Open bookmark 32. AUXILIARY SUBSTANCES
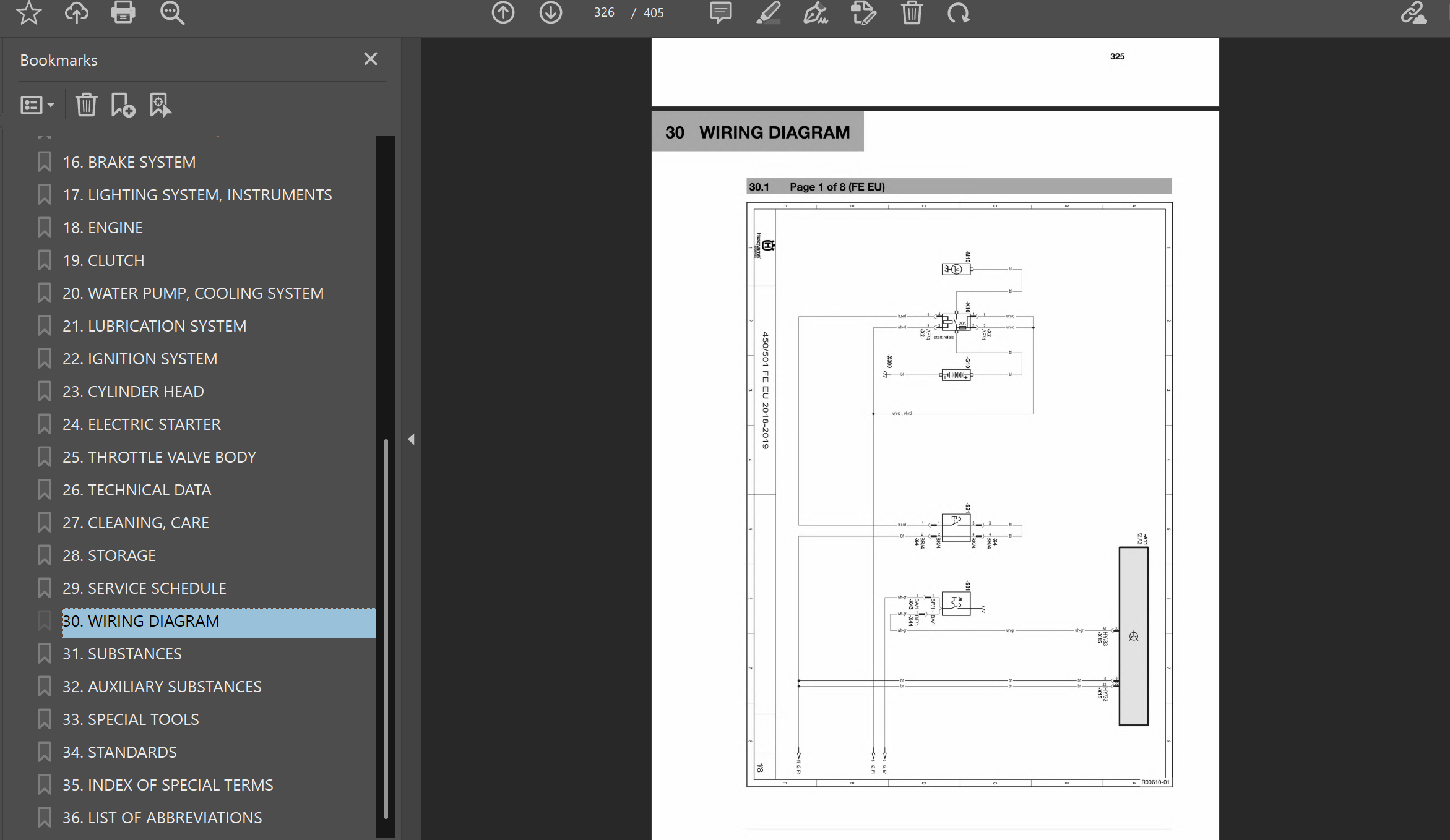Viewport: 1450px width, 840px height. (x=162, y=687)
